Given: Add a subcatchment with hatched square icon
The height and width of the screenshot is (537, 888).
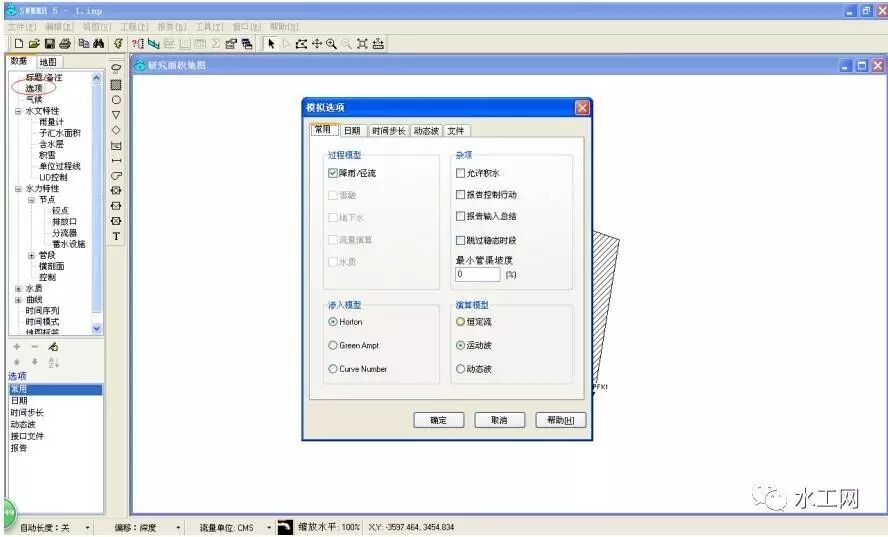Looking at the screenshot, I should [116, 85].
